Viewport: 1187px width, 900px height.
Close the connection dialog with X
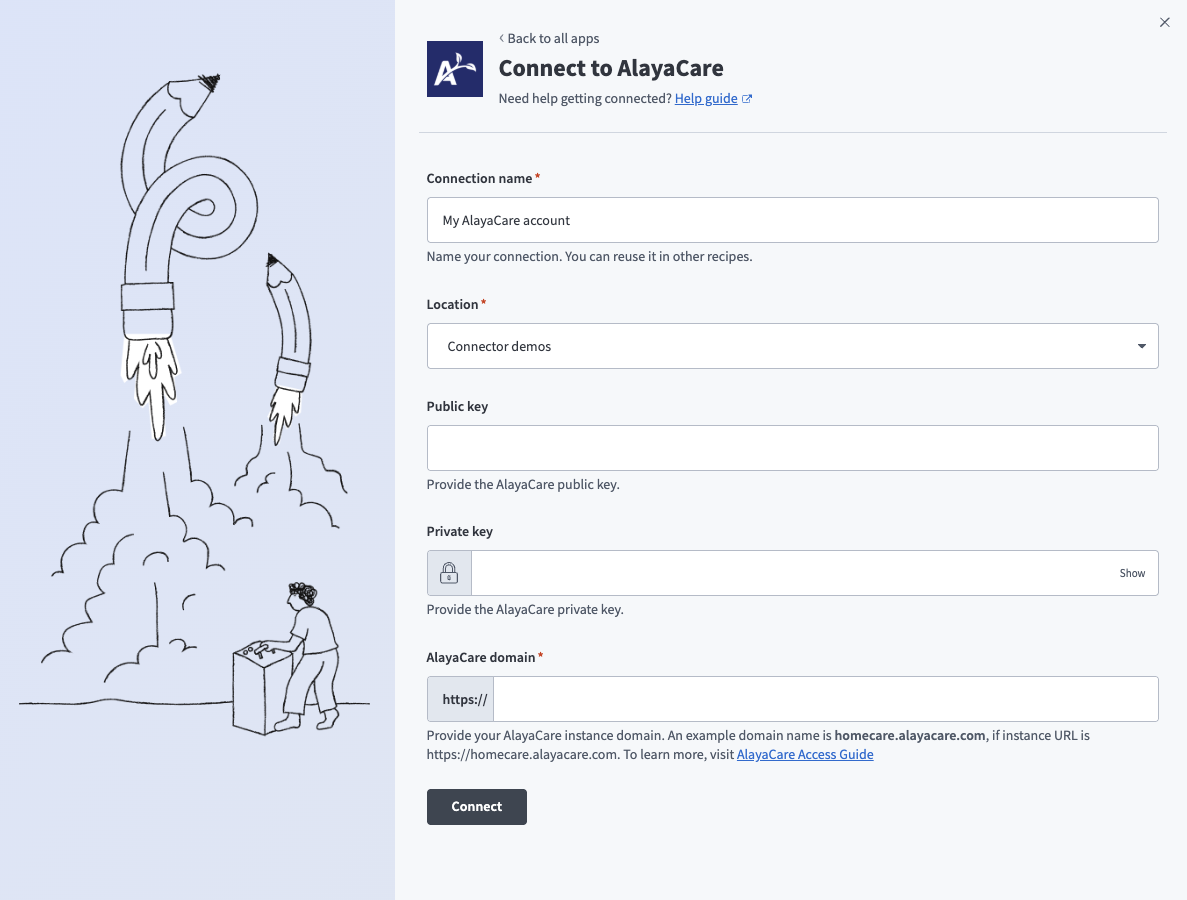pyautogui.click(x=1164, y=22)
